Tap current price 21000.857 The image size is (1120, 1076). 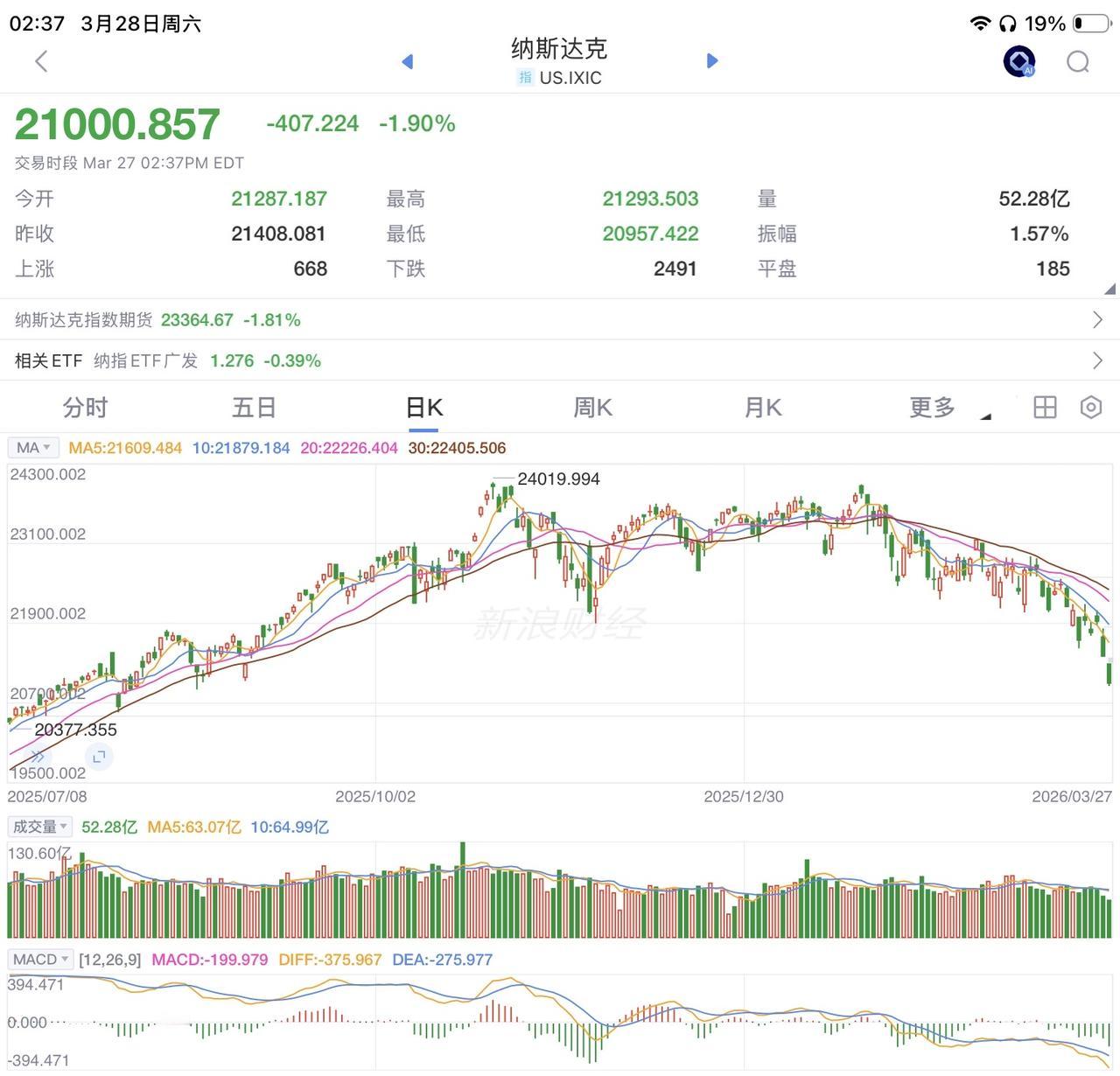(117, 124)
